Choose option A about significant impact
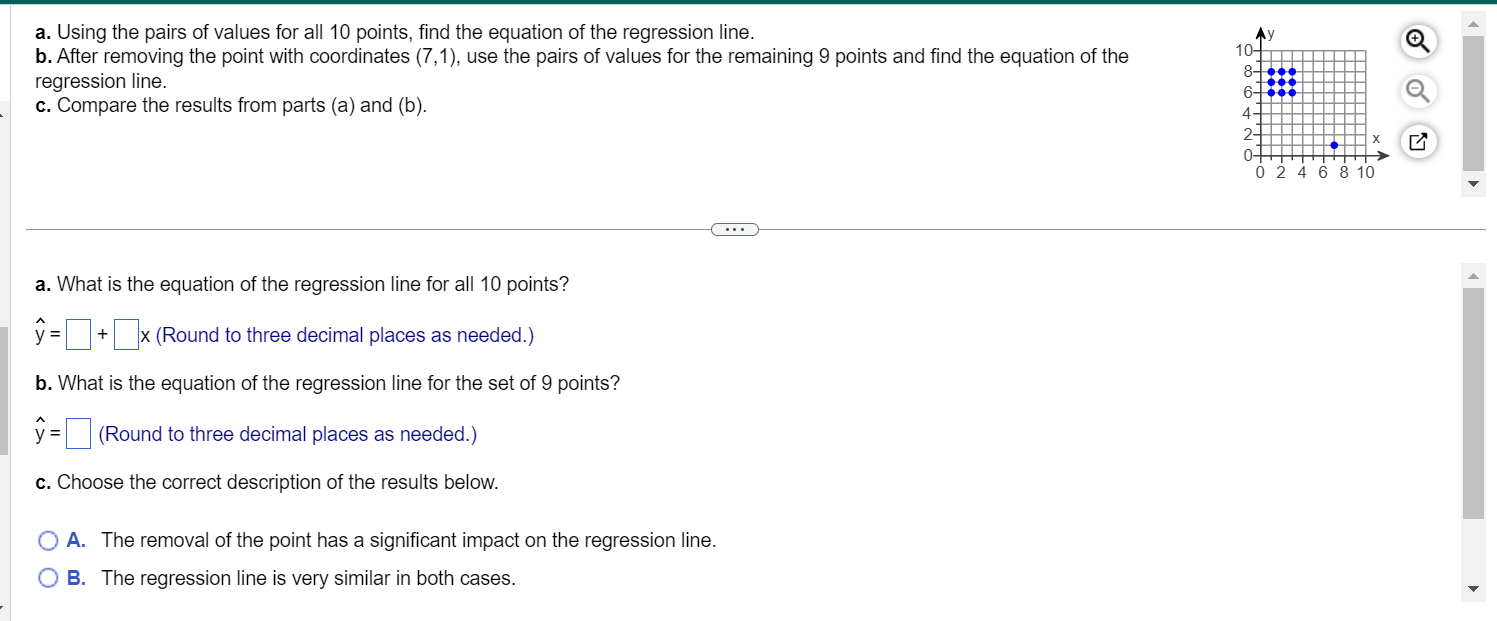The width and height of the screenshot is (1497, 621). coord(47,540)
